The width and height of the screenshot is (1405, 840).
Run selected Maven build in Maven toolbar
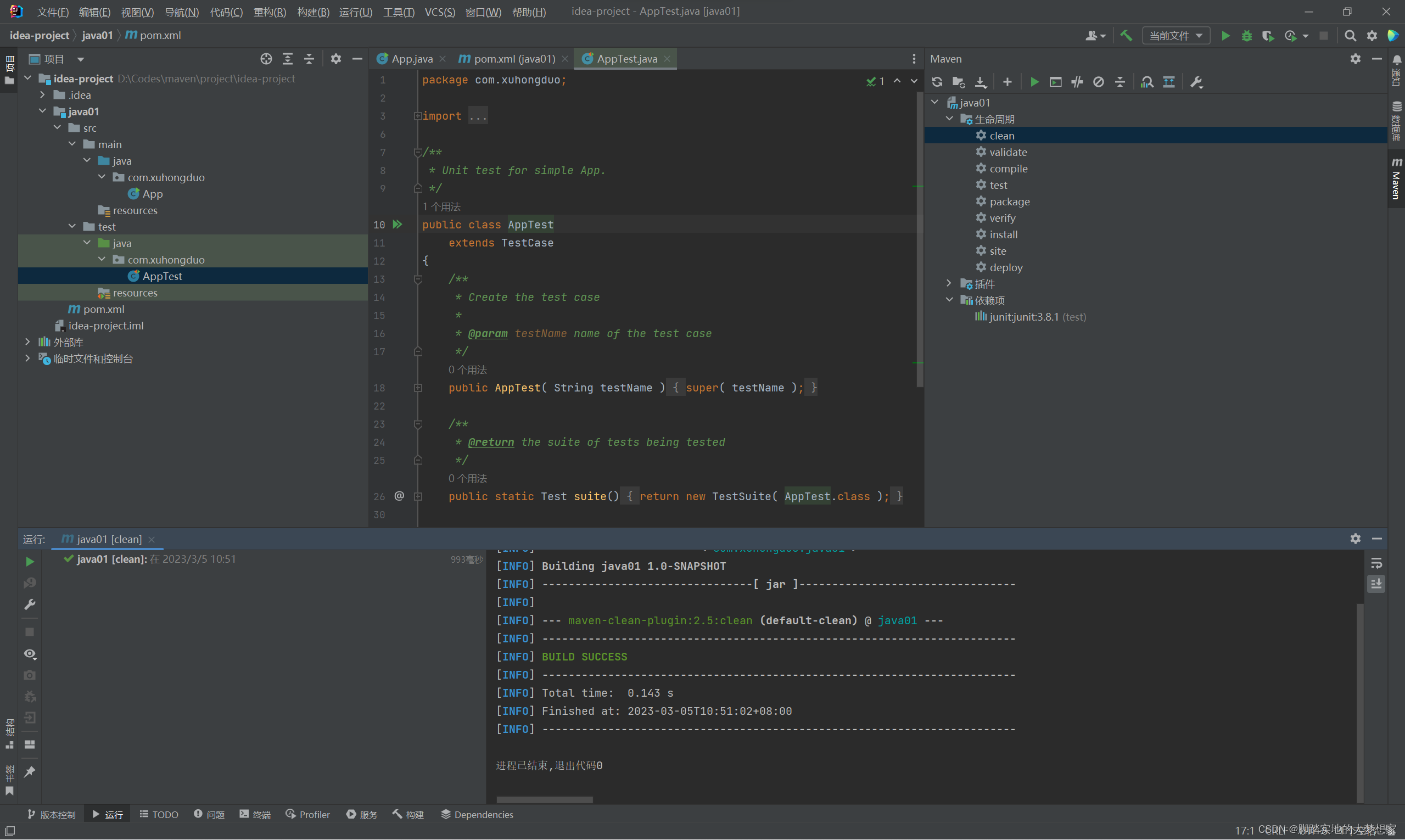[x=1034, y=82]
